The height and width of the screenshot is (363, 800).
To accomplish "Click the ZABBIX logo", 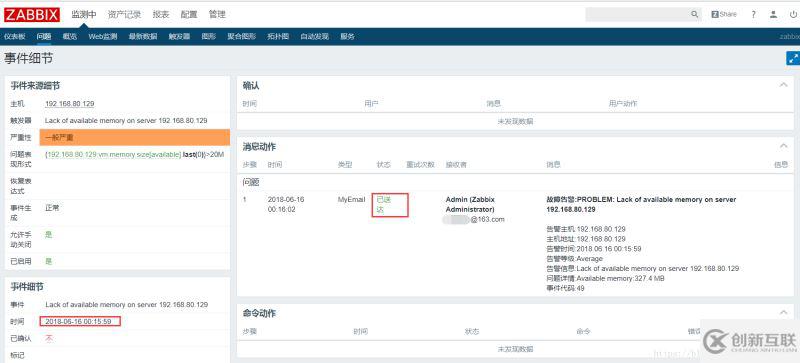I will [32, 14].
